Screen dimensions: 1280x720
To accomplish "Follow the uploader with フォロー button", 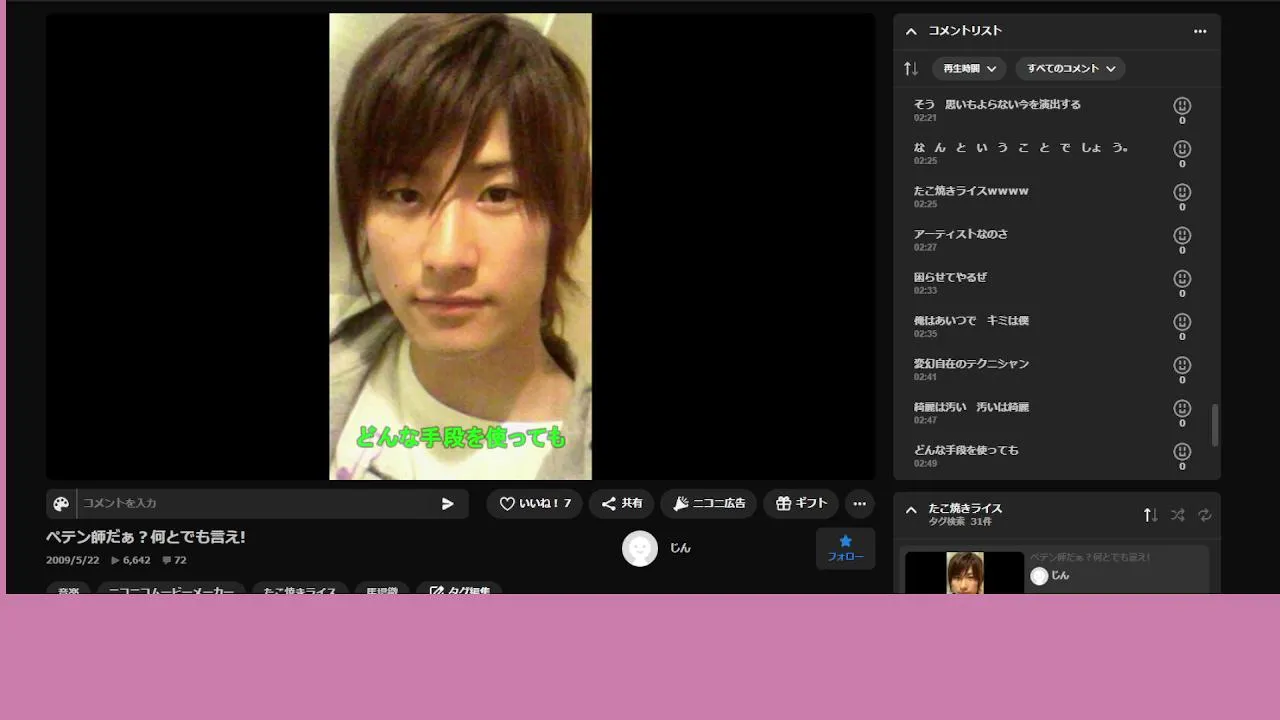I will coord(845,548).
